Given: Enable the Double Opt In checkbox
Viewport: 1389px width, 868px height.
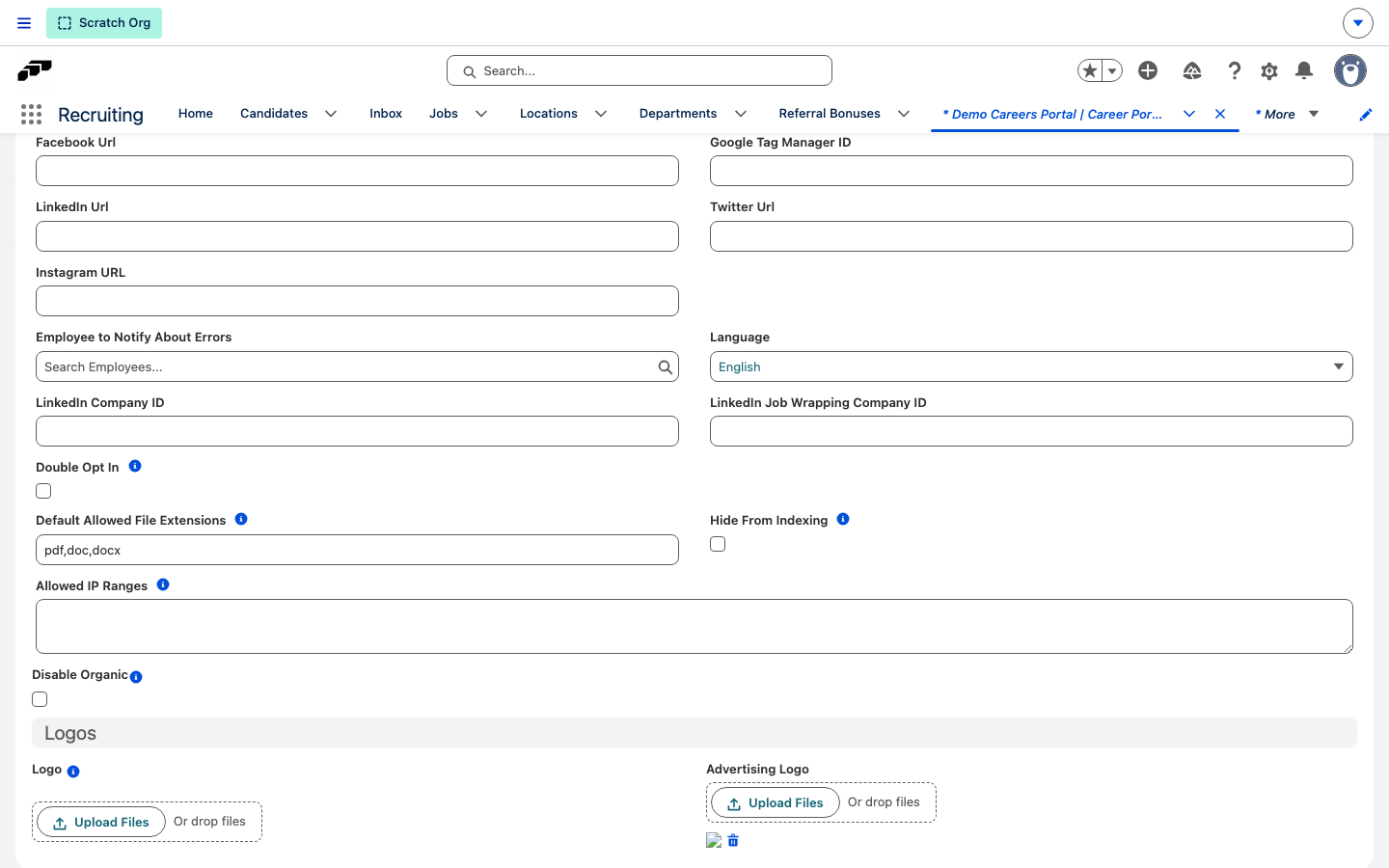Looking at the screenshot, I should pyautogui.click(x=43, y=491).
